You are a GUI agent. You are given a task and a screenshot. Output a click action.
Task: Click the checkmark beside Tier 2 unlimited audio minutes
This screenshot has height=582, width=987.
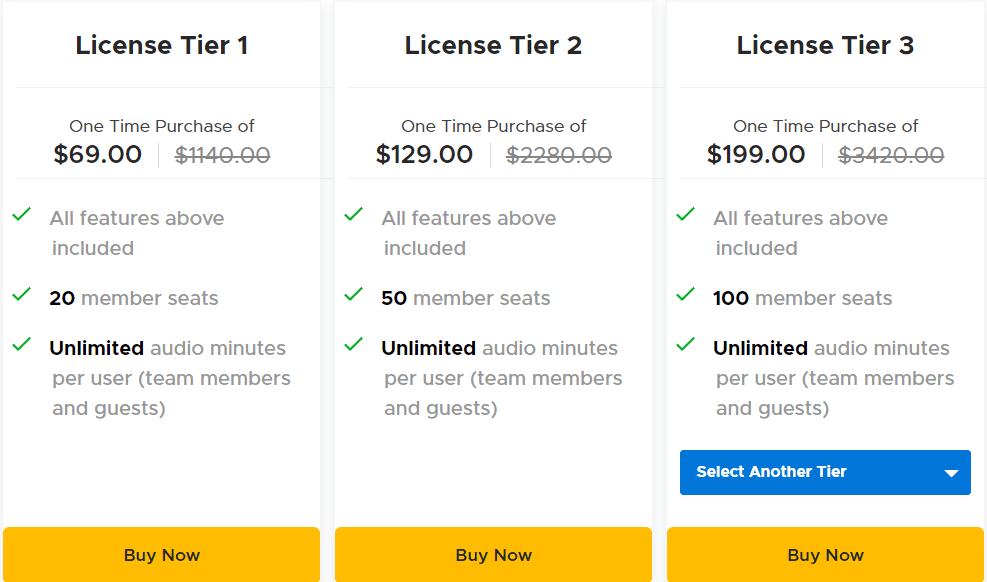(354, 343)
